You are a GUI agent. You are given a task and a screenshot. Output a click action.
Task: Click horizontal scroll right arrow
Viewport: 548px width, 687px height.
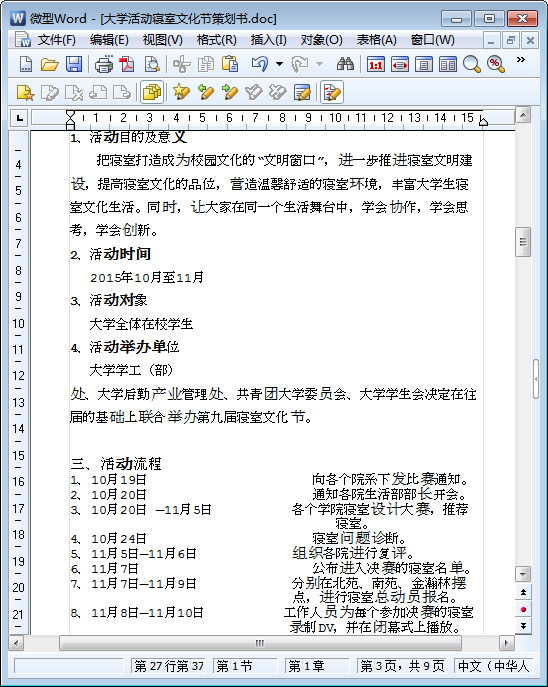[x=507, y=643]
